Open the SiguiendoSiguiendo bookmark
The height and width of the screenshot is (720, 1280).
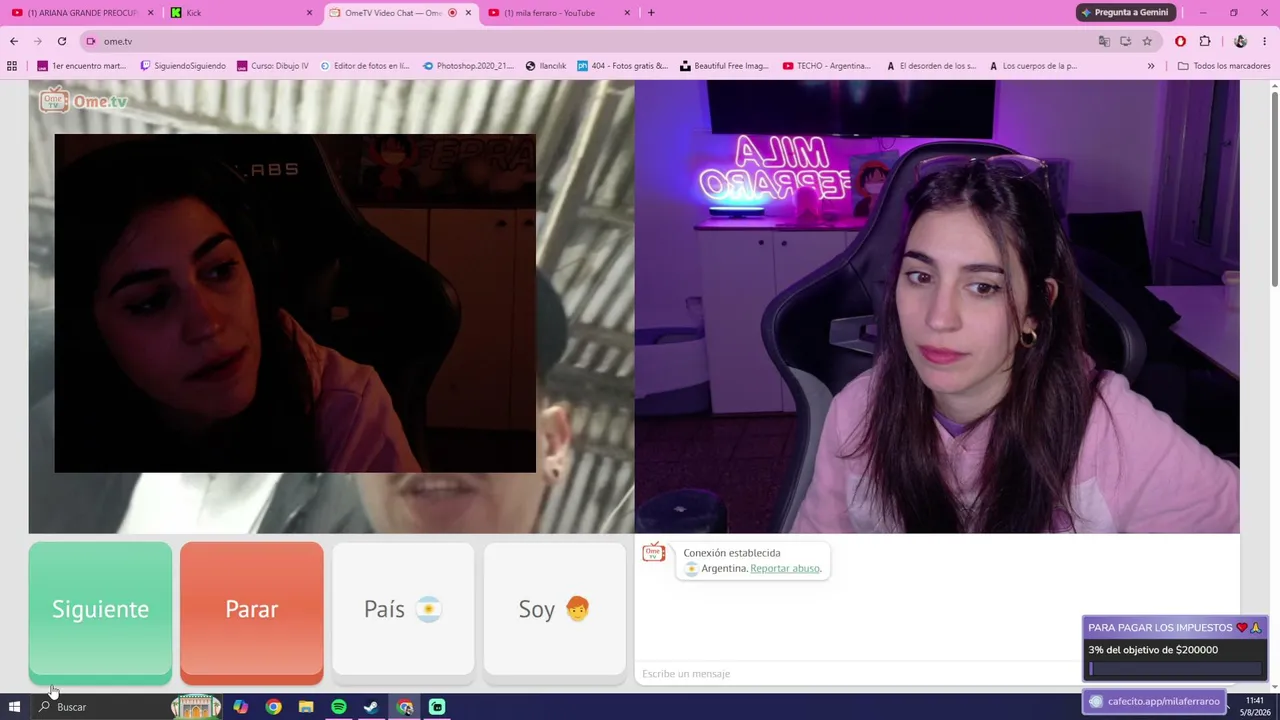click(183, 66)
